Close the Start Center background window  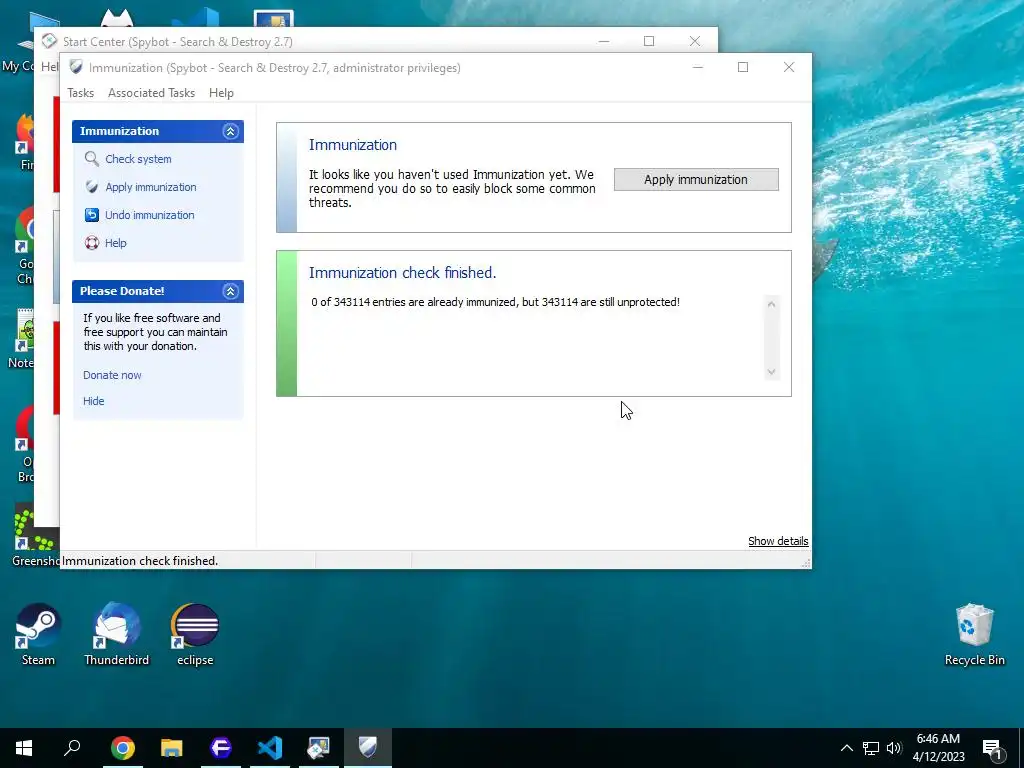coord(695,41)
